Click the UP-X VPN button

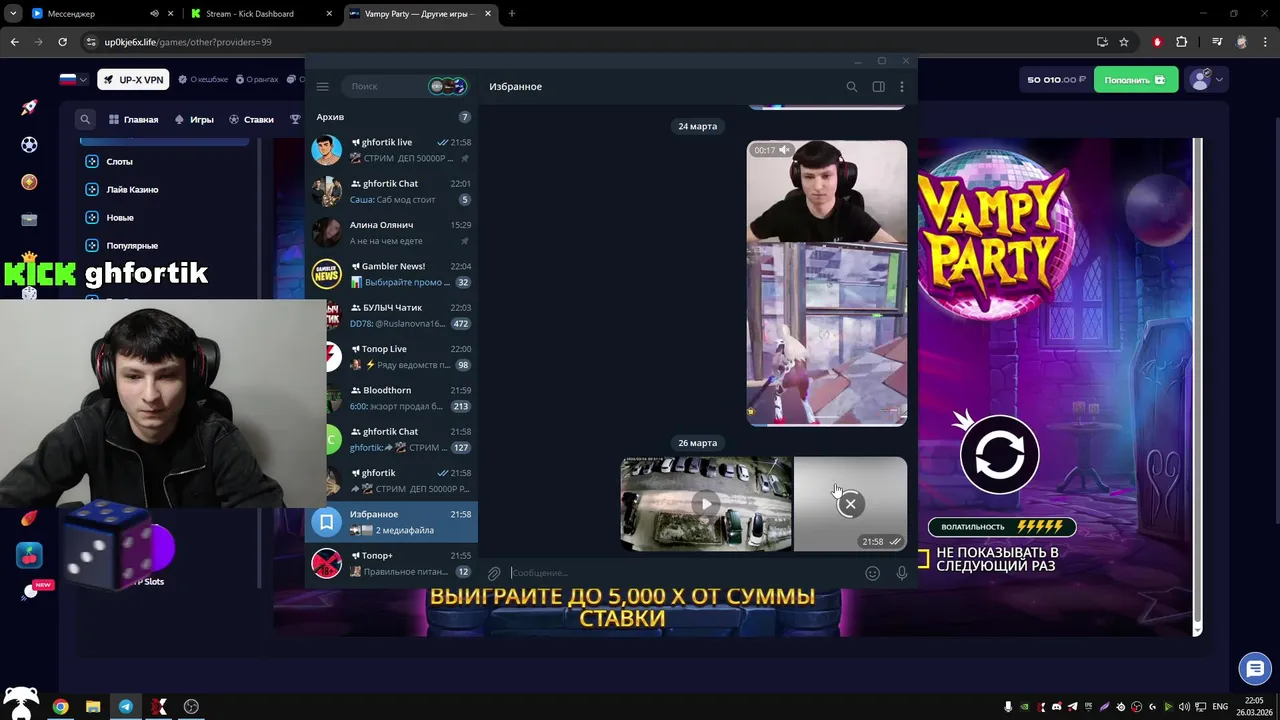tap(134, 80)
